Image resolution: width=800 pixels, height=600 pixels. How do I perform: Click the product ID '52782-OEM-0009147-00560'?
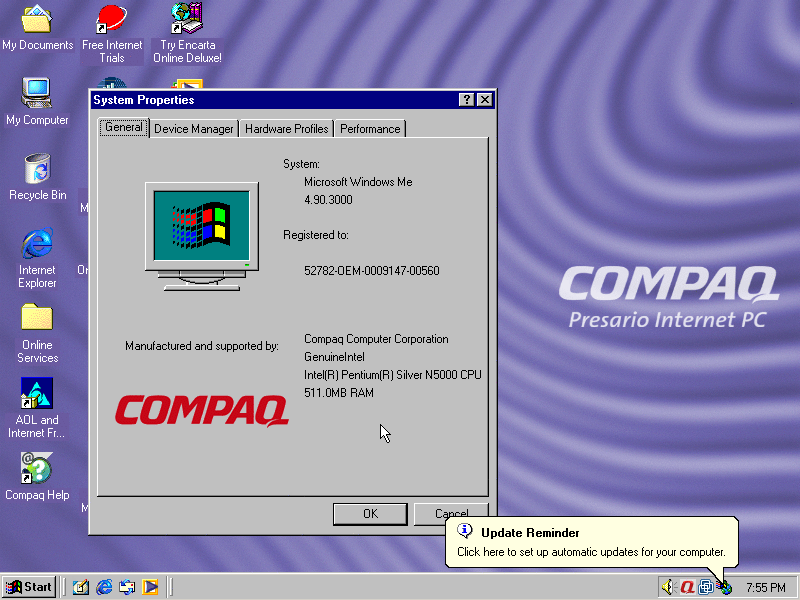(371, 271)
